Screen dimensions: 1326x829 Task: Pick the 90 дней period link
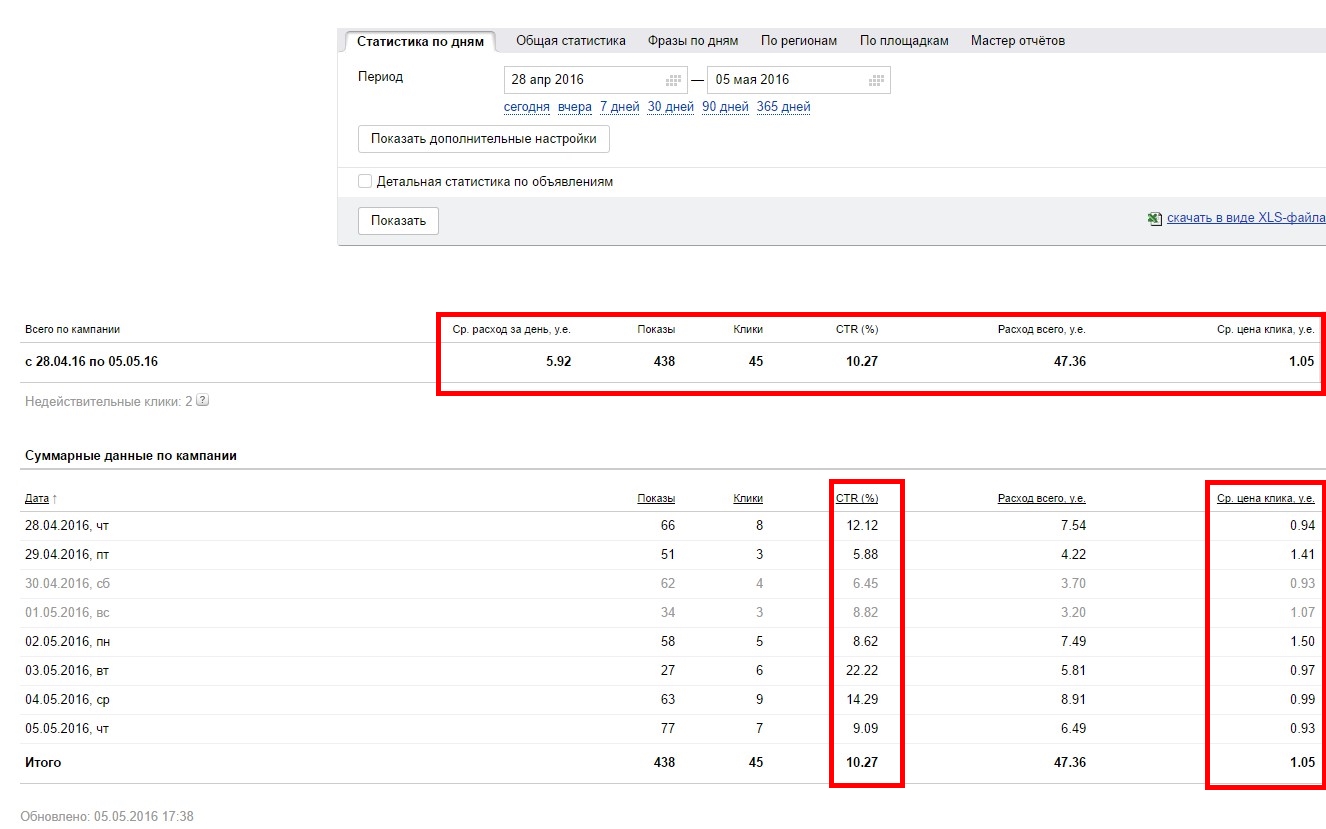pyautogui.click(x=725, y=107)
